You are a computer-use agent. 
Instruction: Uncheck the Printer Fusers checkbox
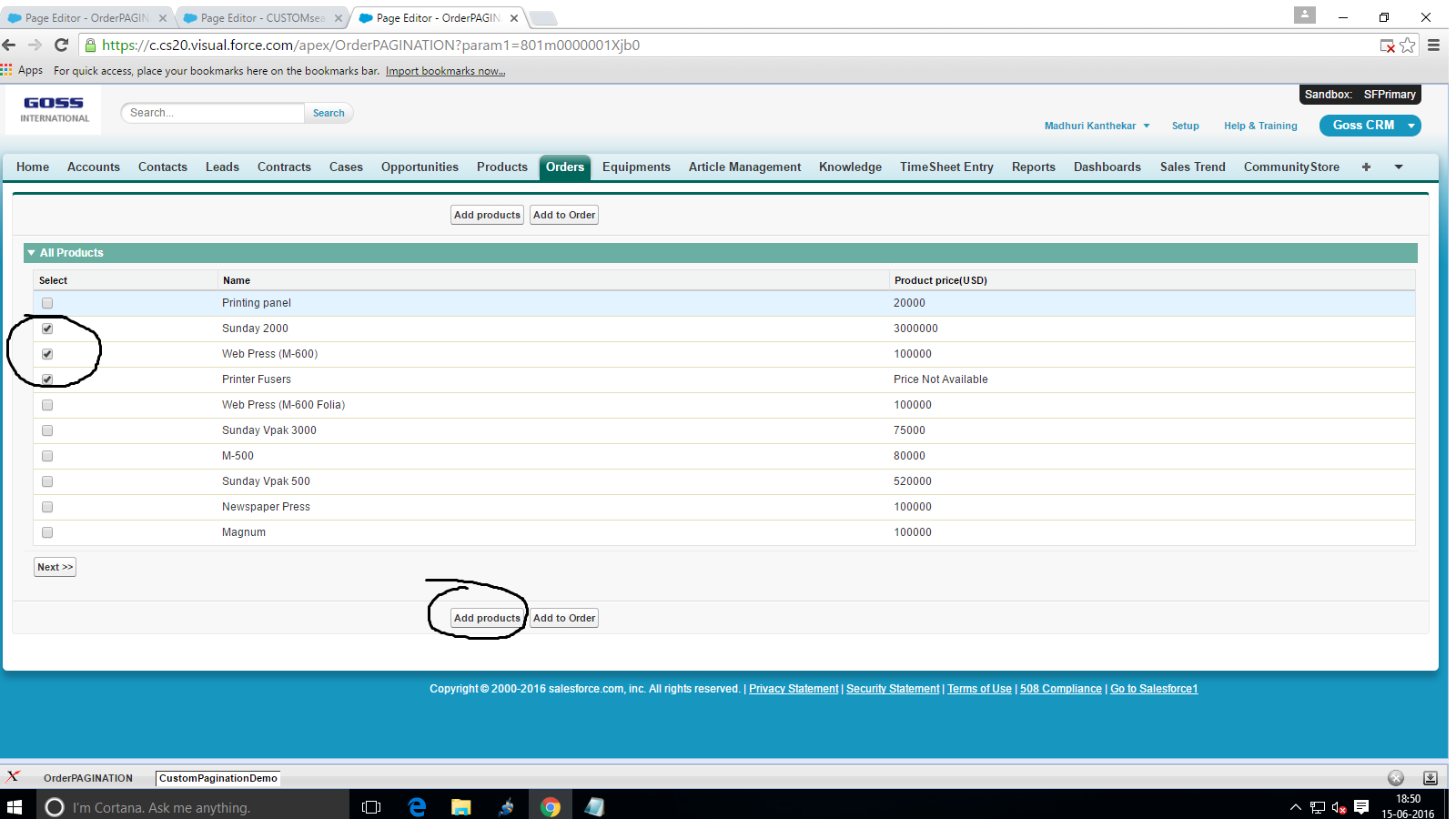[x=47, y=379]
